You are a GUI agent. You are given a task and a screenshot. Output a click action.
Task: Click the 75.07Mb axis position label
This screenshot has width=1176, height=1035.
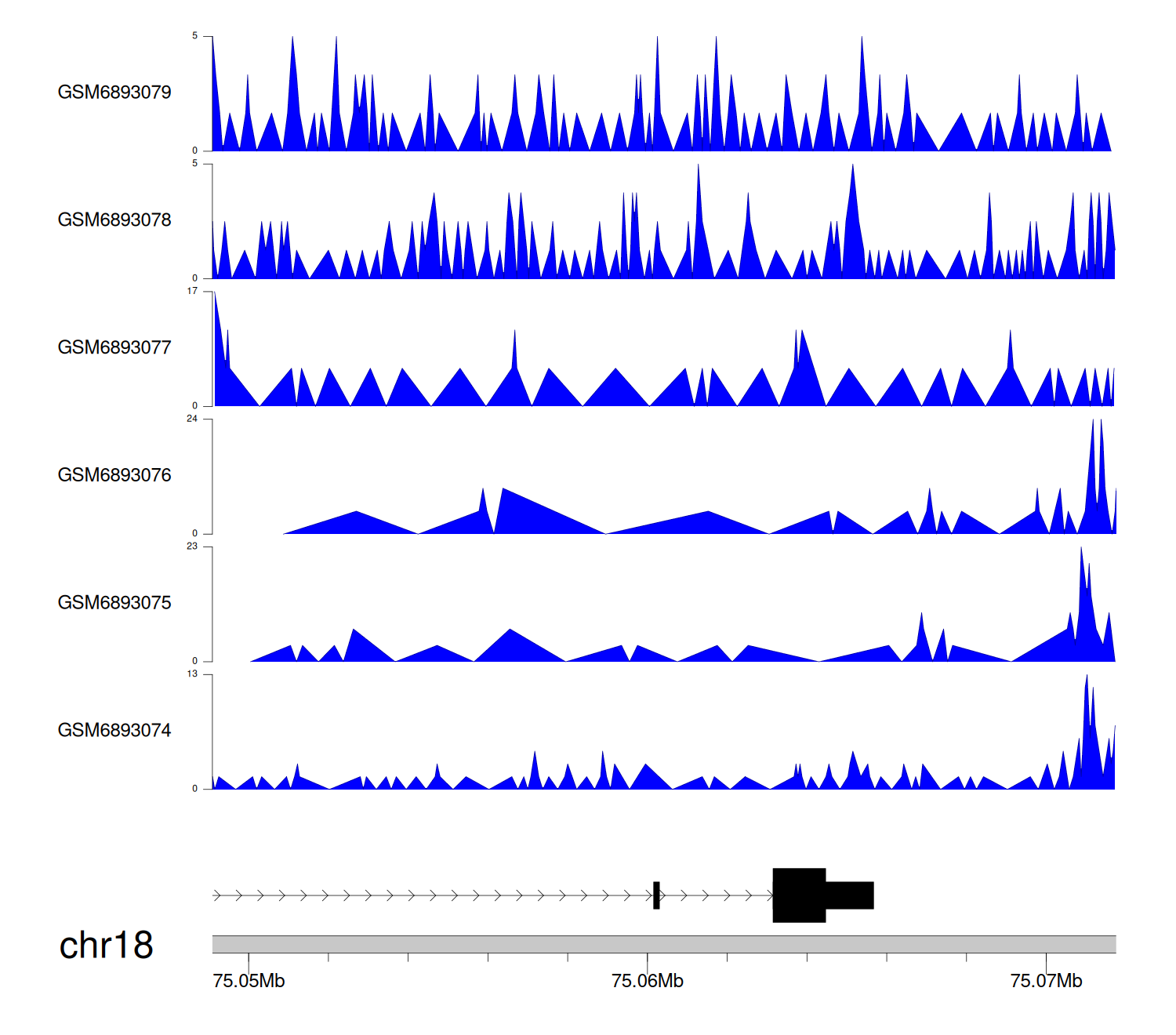coord(1046,982)
